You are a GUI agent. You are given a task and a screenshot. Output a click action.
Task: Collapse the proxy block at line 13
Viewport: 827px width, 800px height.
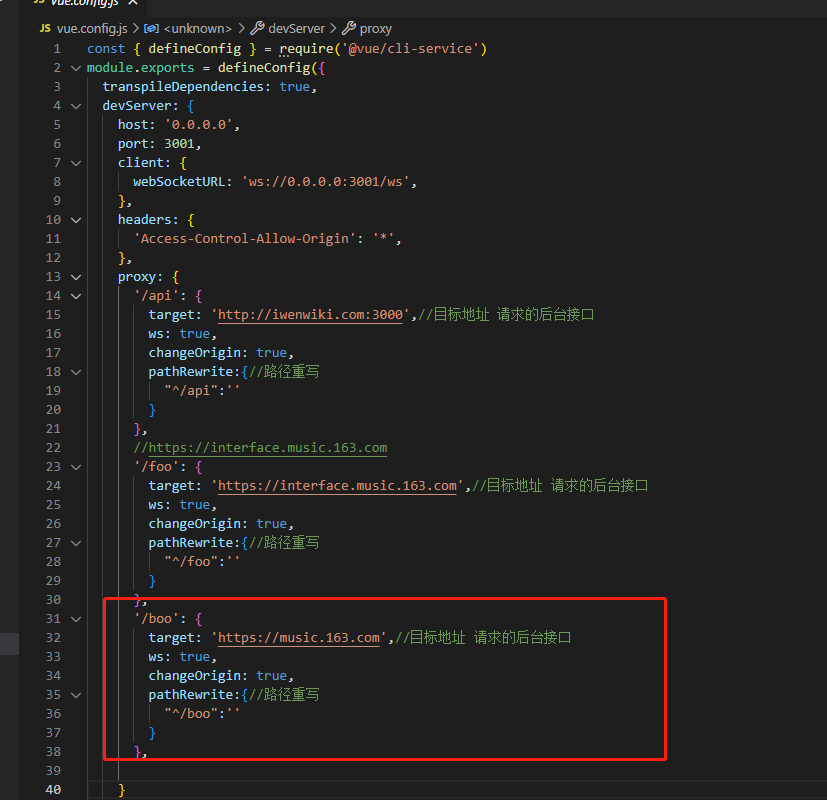76,277
